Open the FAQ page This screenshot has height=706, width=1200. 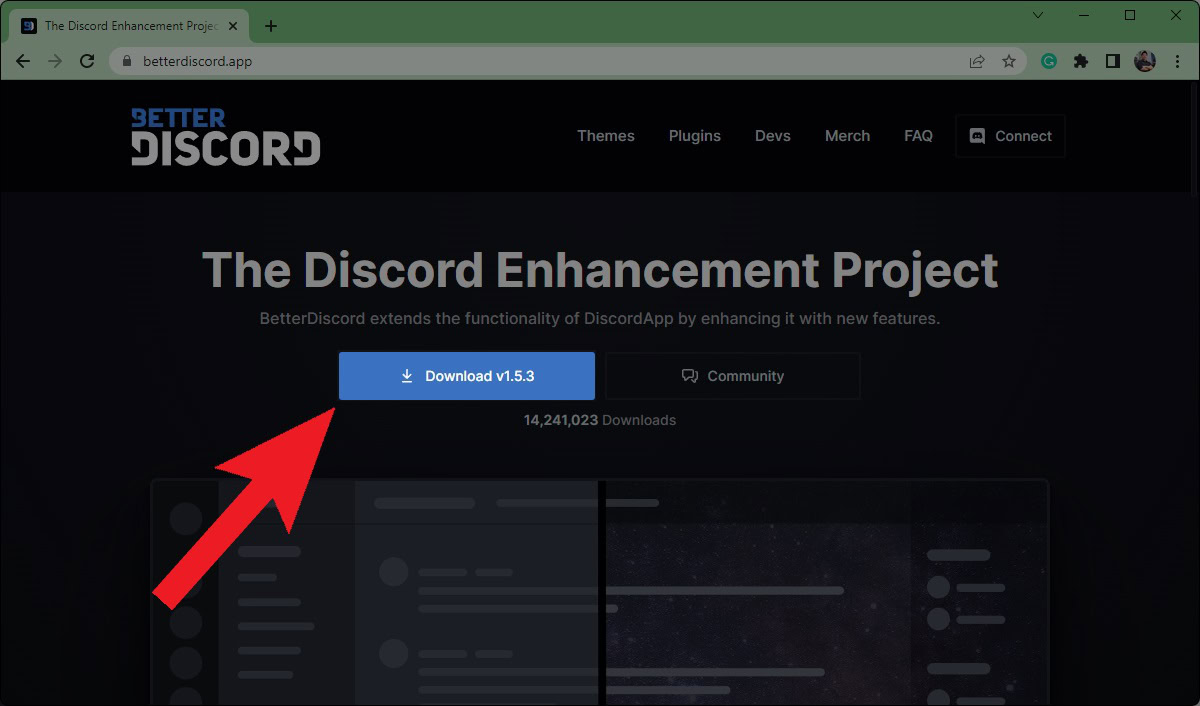tap(918, 136)
